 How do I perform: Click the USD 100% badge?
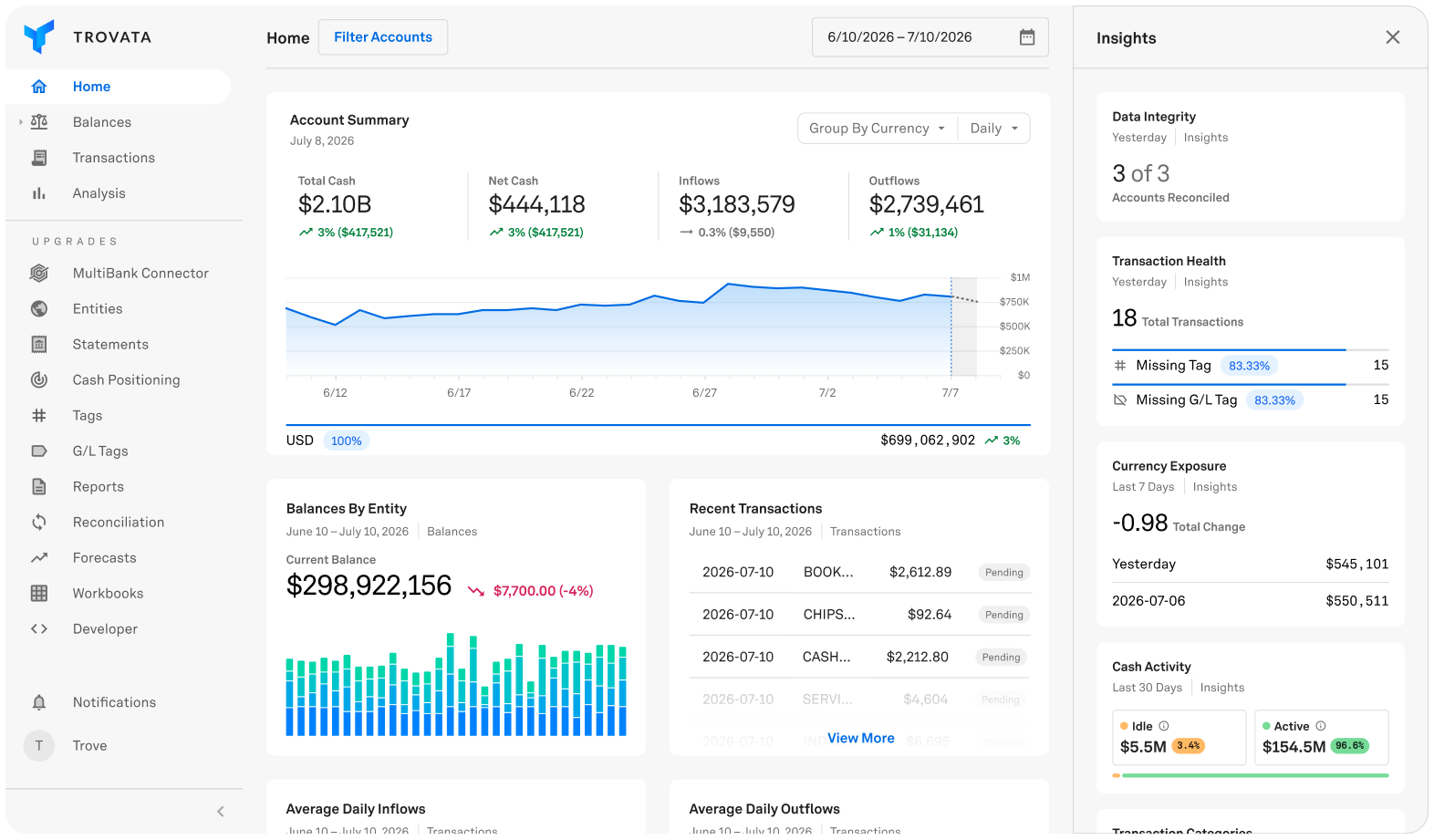click(347, 441)
